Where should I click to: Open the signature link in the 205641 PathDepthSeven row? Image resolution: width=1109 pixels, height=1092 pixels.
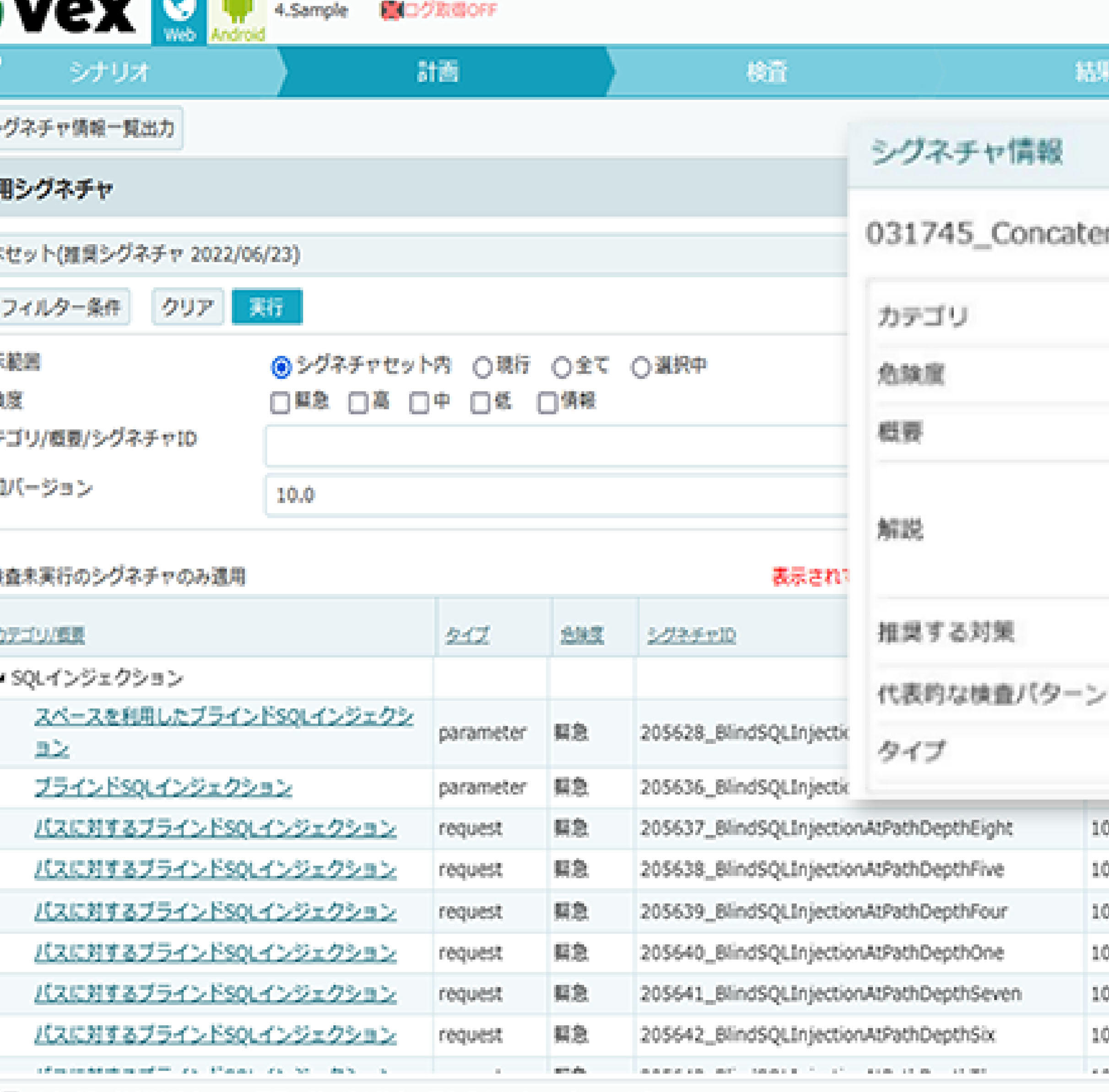(x=215, y=994)
